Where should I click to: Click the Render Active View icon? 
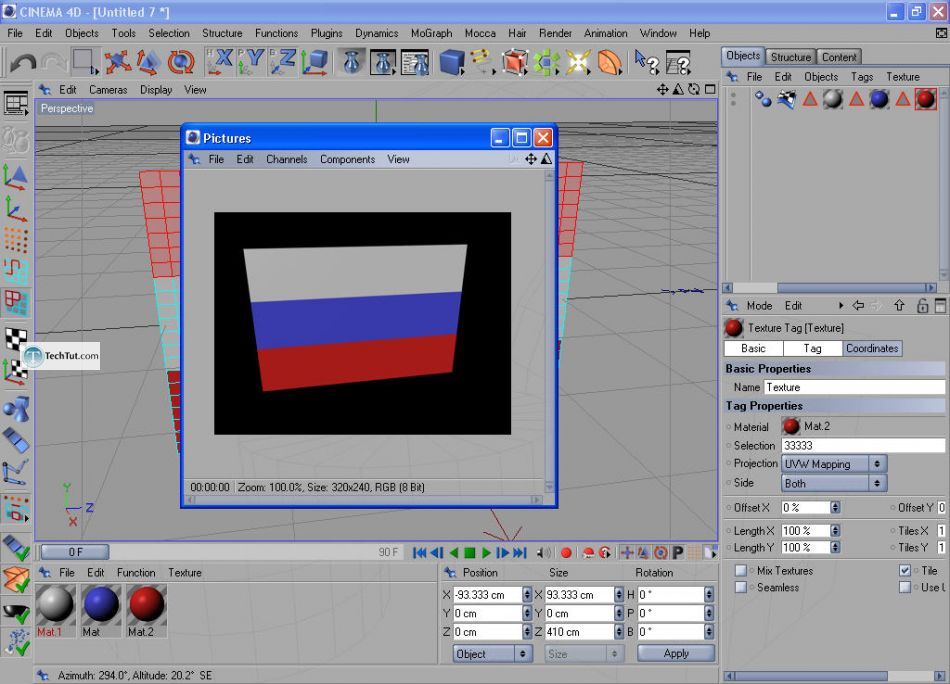351,62
